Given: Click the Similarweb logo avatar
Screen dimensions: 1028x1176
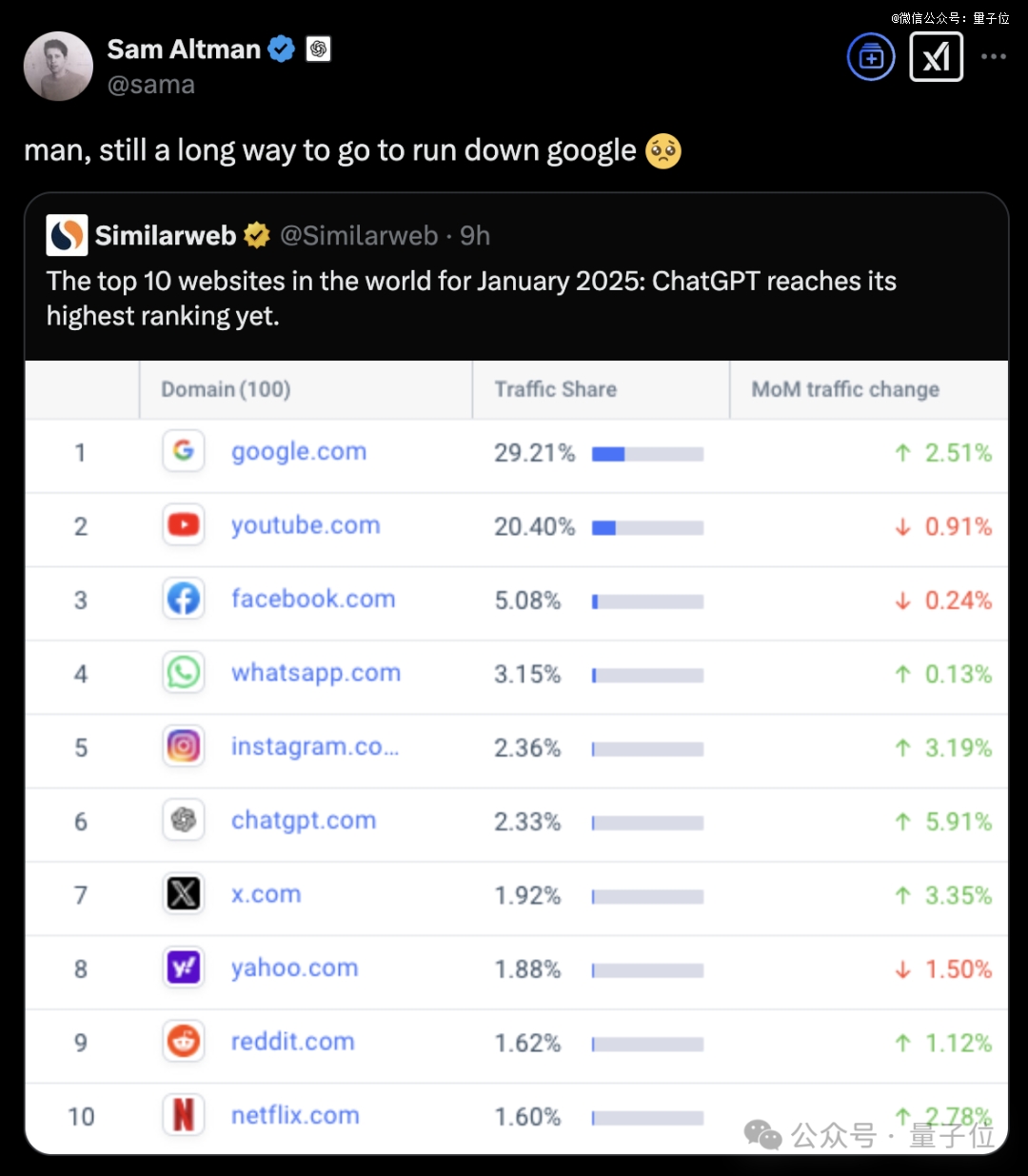Looking at the screenshot, I should 67,235.
